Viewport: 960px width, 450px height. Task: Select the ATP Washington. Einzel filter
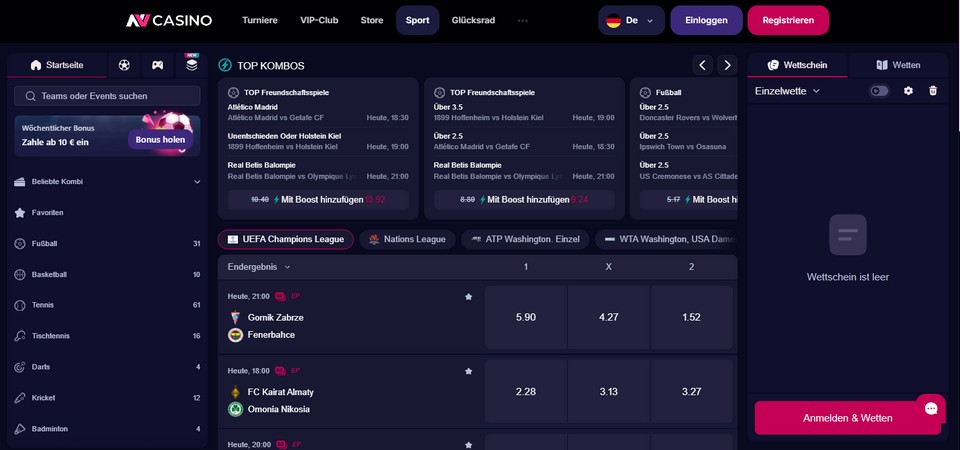(x=525, y=239)
